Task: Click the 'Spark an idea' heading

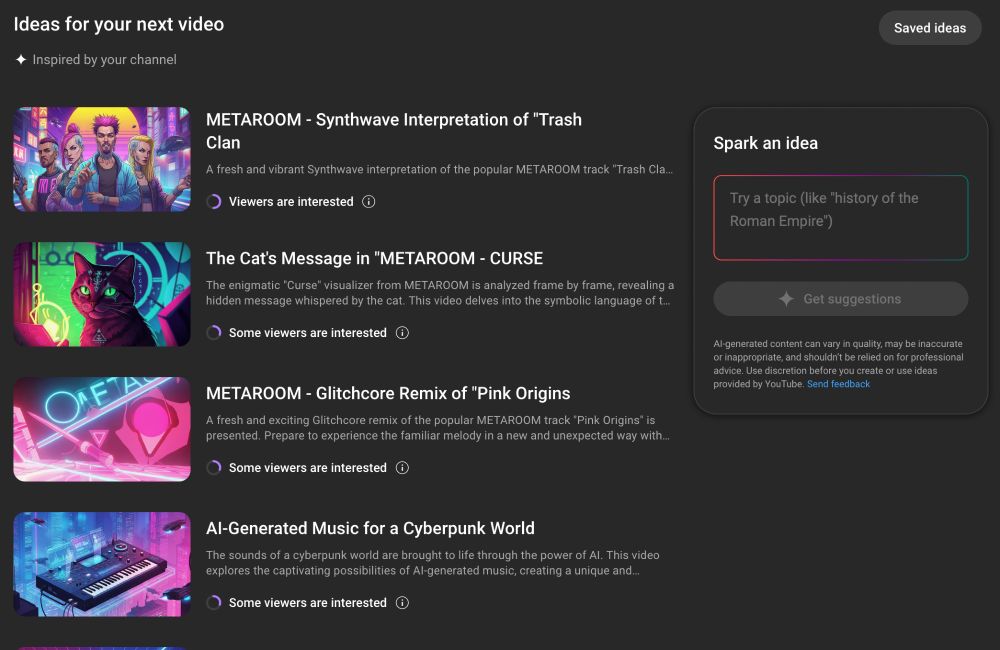Action: tap(765, 144)
